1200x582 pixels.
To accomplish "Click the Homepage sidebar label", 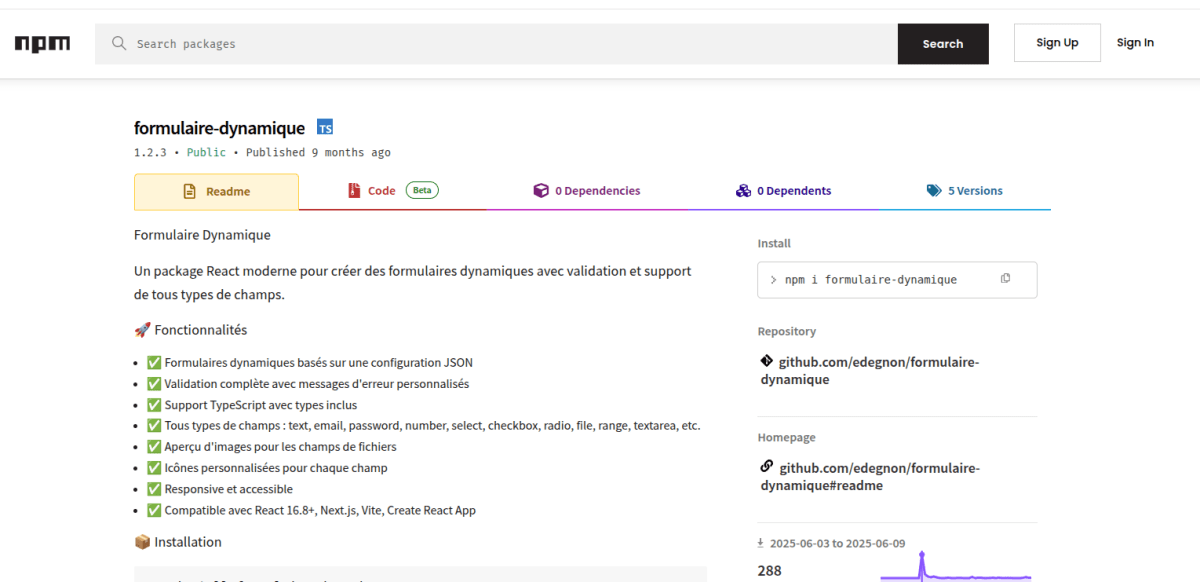I will (x=787, y=437).
